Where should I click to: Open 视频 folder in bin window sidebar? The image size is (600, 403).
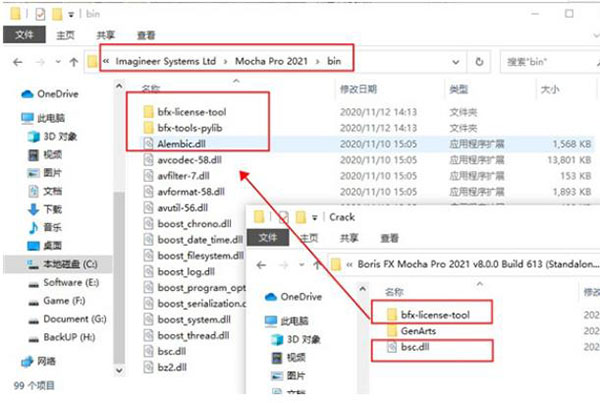[x=45, y=155]
